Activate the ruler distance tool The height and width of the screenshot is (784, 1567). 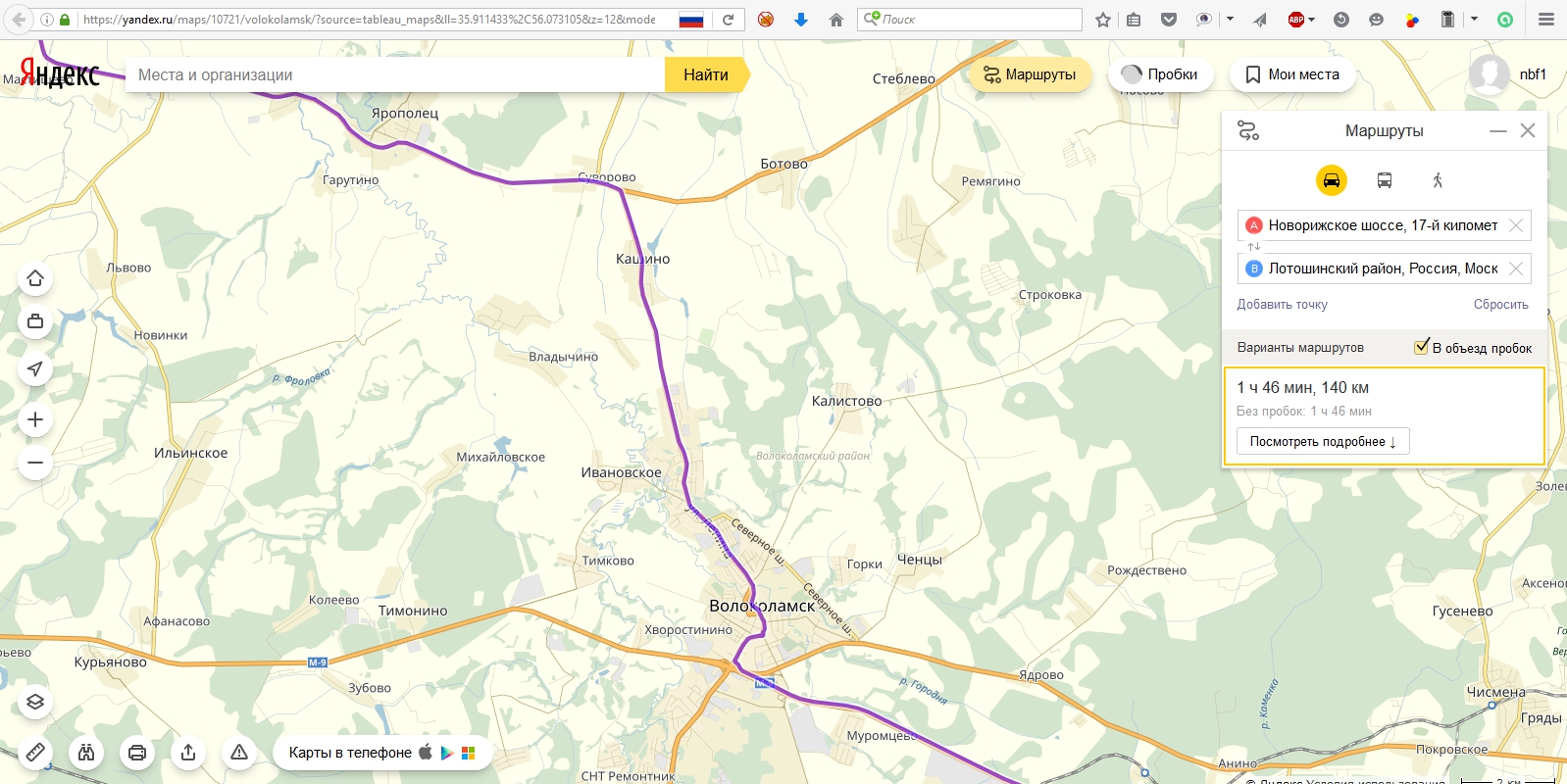point(35,753)
